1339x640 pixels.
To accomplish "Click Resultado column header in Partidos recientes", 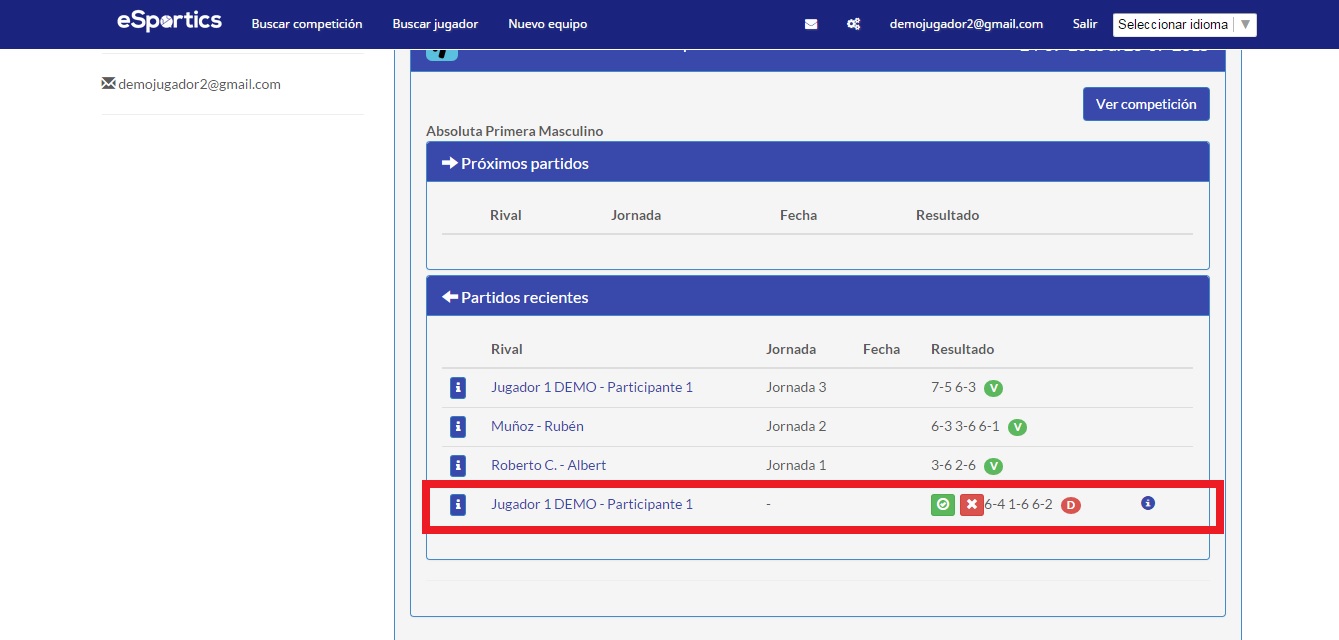I will [962, 349].
